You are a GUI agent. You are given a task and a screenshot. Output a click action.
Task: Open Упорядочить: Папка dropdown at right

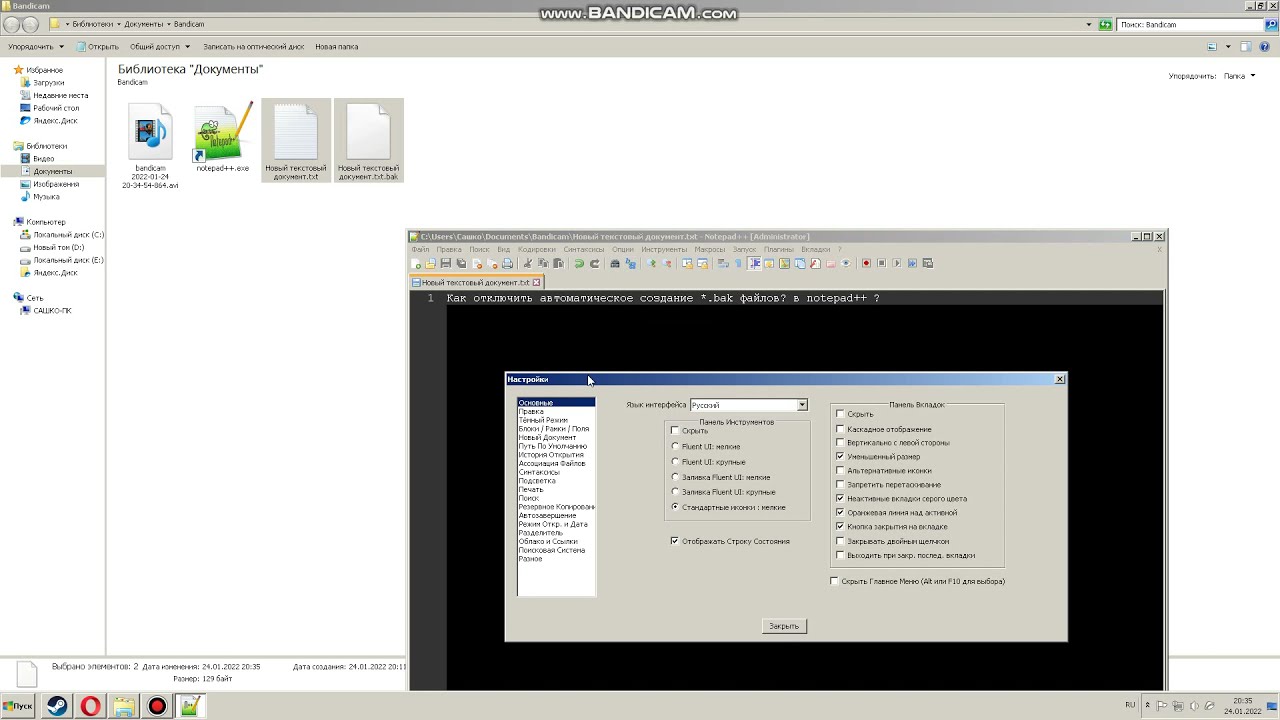click(x=1239, y=76)
